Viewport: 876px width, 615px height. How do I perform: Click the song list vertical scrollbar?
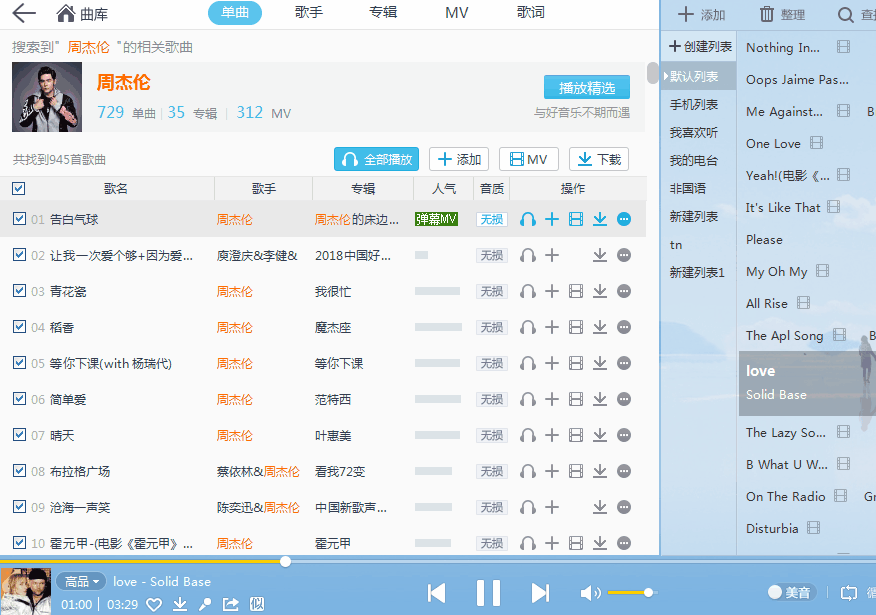pos(653,73)
